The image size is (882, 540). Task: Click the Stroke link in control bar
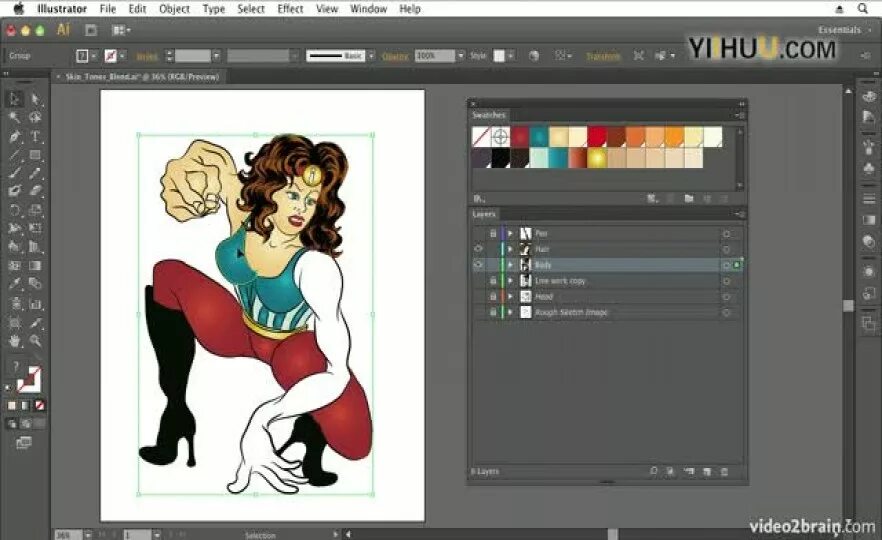(147, 56)
